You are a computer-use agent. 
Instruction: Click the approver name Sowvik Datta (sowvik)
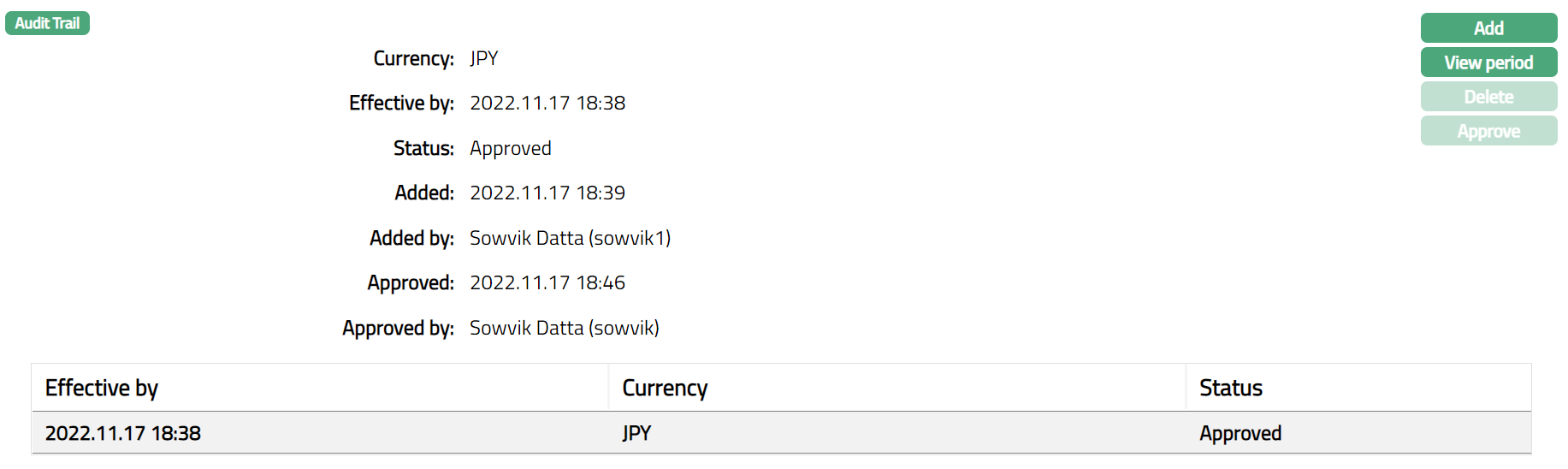[564, 328]
